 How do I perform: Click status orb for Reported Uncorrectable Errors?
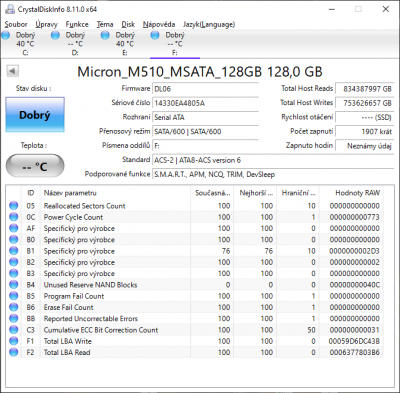point(14,319)
